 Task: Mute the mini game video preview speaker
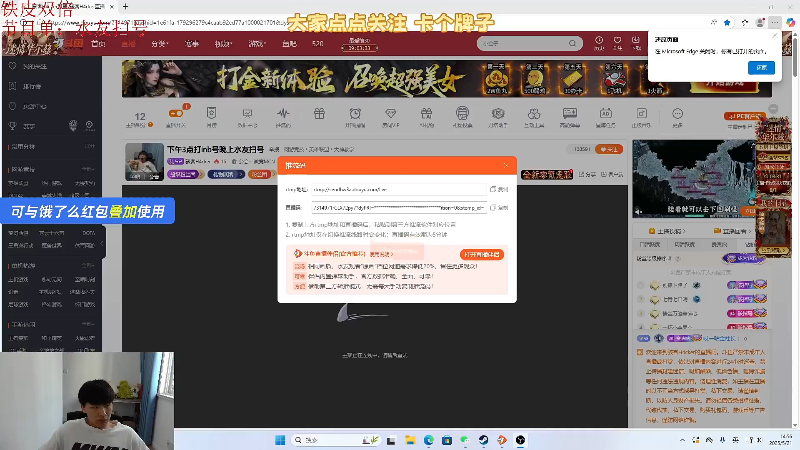[638, 211]
